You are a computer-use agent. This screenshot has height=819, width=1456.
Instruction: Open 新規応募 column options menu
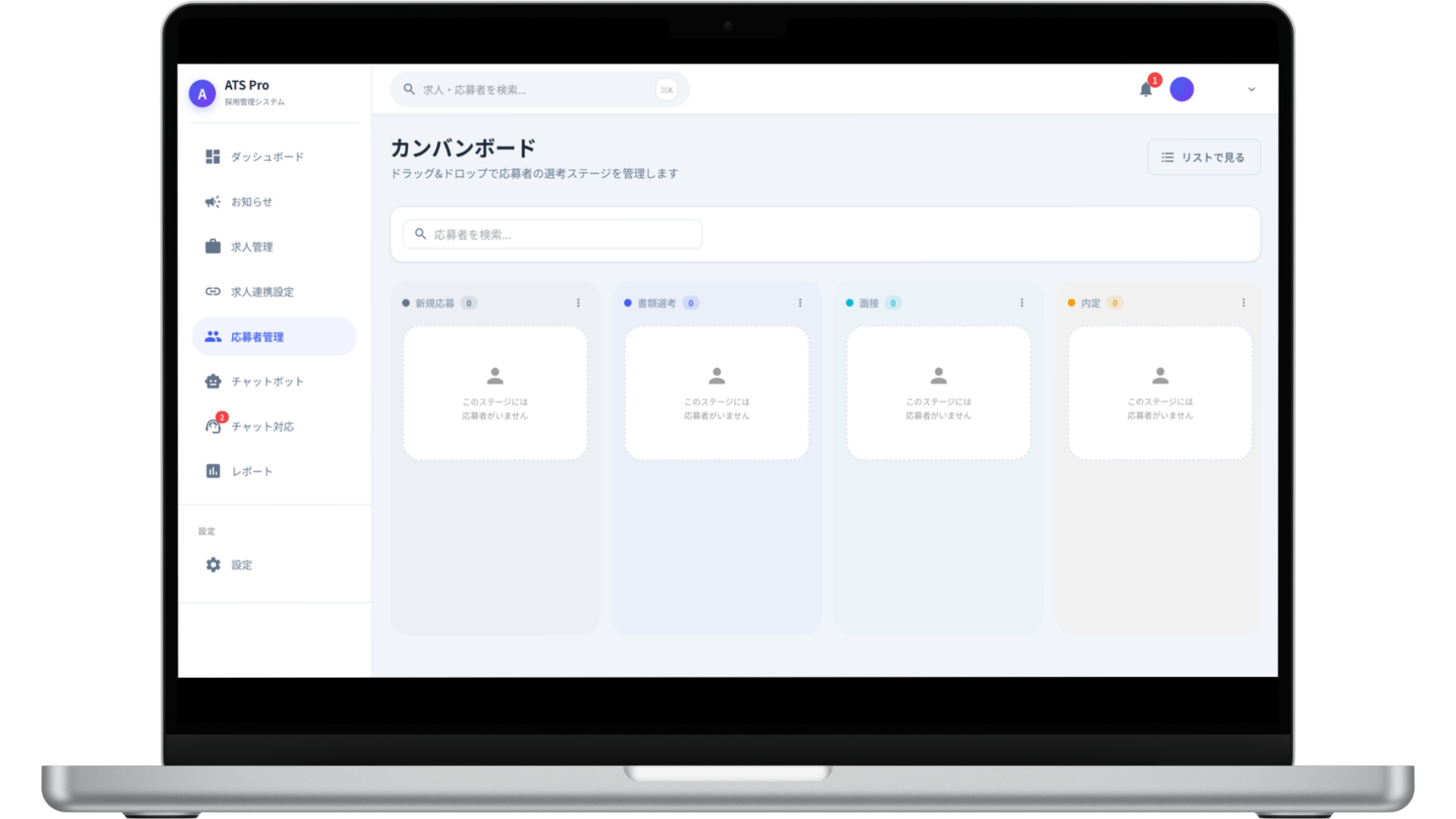(x=578, y=303)
